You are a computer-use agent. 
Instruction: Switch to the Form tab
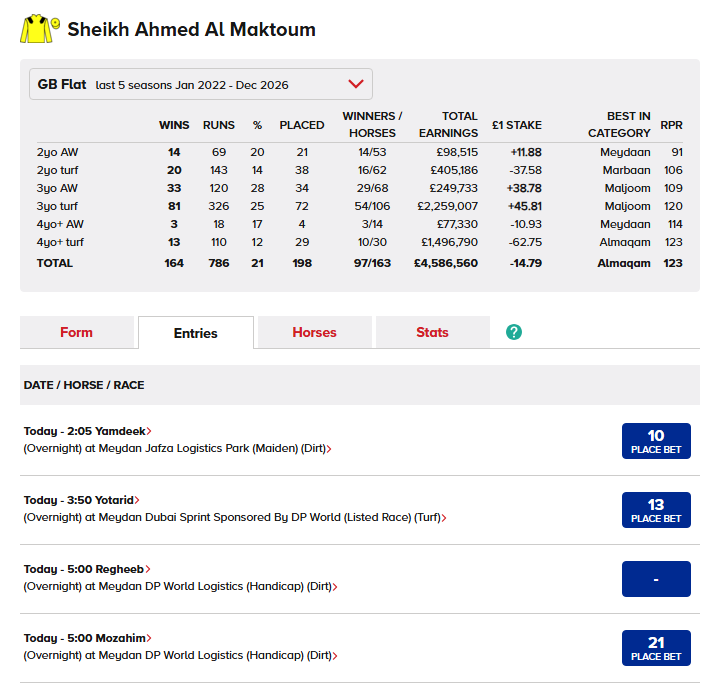coord(76,332)
